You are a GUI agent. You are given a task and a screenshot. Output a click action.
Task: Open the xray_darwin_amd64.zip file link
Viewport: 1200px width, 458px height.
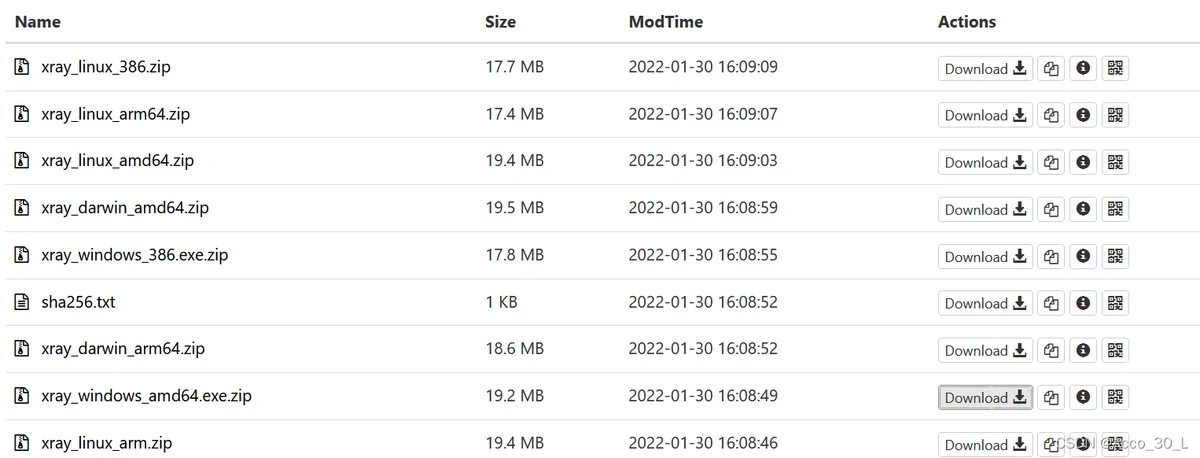point(125,208)
